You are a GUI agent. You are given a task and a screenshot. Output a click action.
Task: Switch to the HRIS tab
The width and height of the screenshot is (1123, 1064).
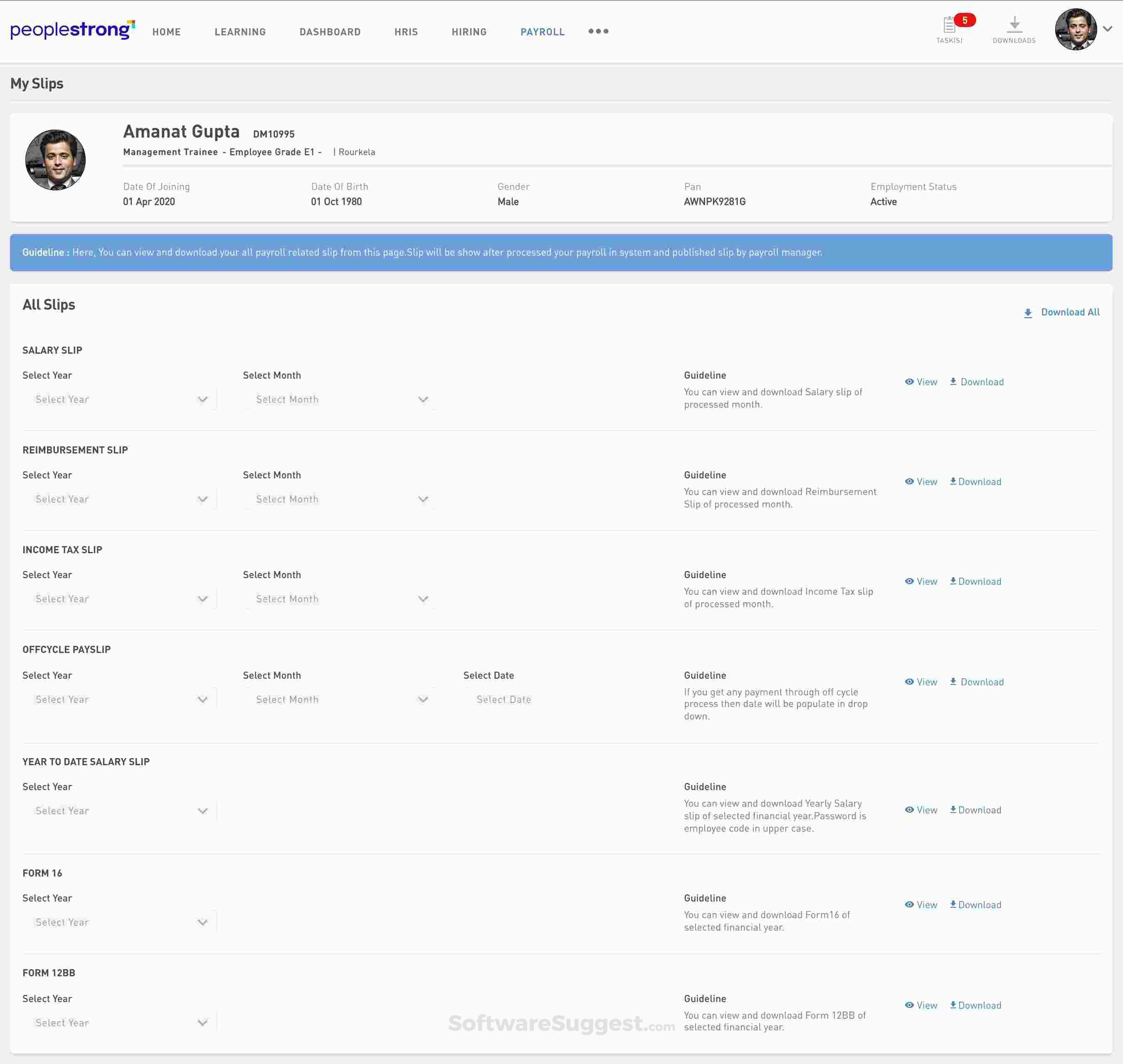click(x=406, y=32)
